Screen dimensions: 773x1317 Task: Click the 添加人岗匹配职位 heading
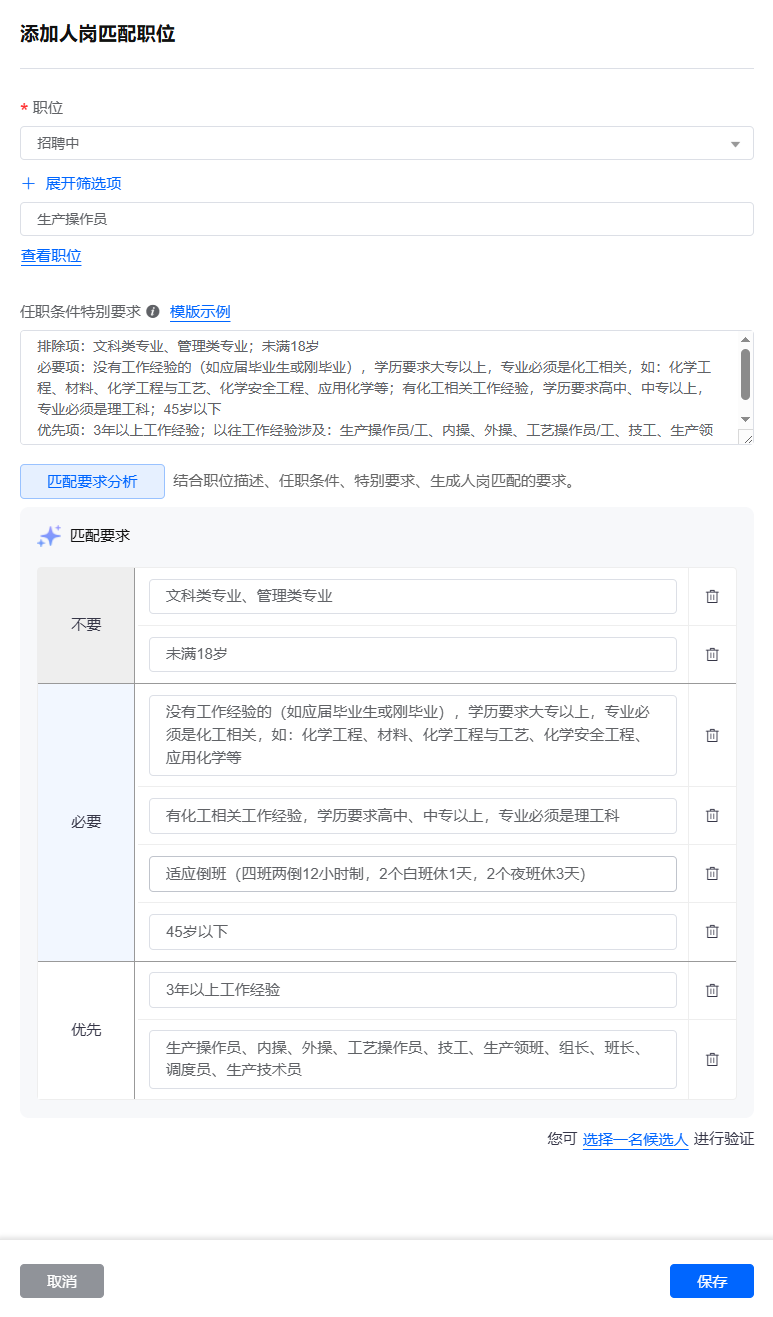pyautogui.click(x=98, y=34)
